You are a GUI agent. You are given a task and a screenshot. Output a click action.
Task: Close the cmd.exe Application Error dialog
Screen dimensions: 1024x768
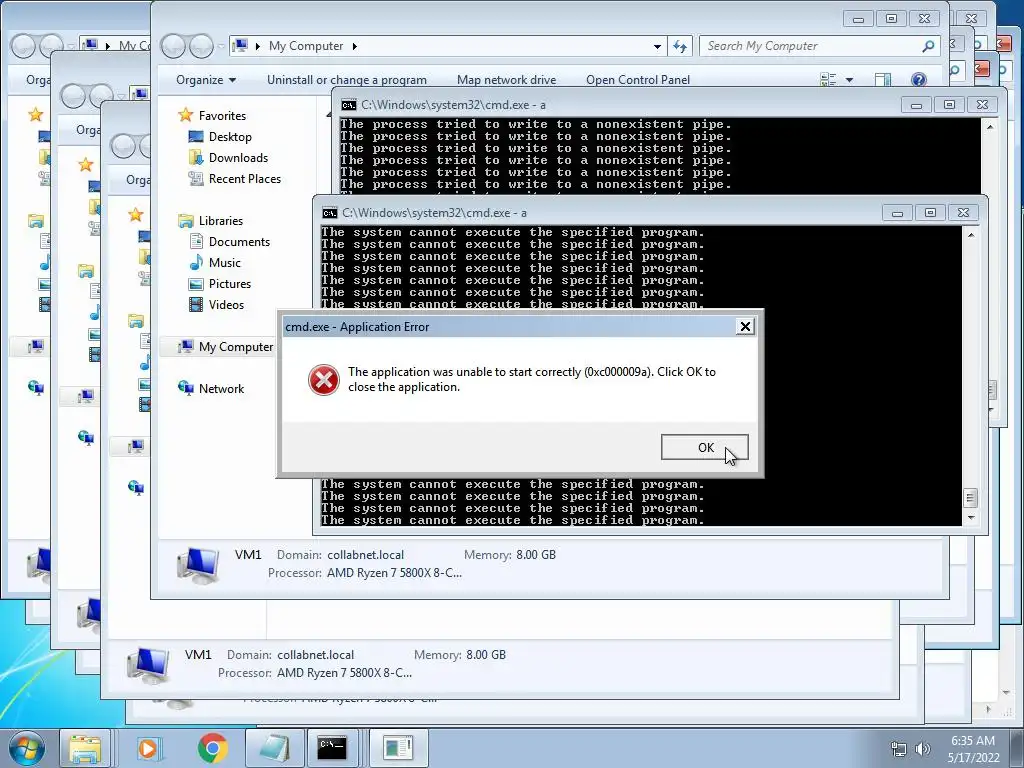click(744, 327)
